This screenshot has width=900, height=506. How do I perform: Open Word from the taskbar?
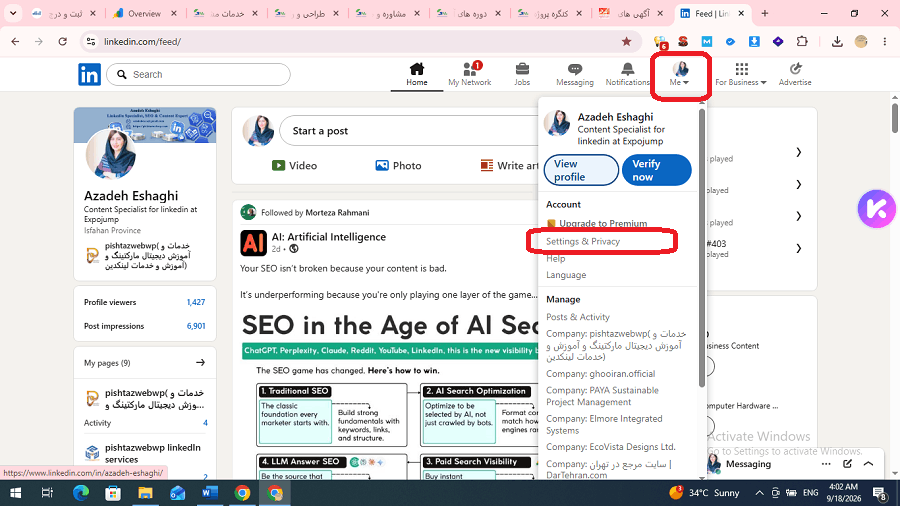point(210,493)
